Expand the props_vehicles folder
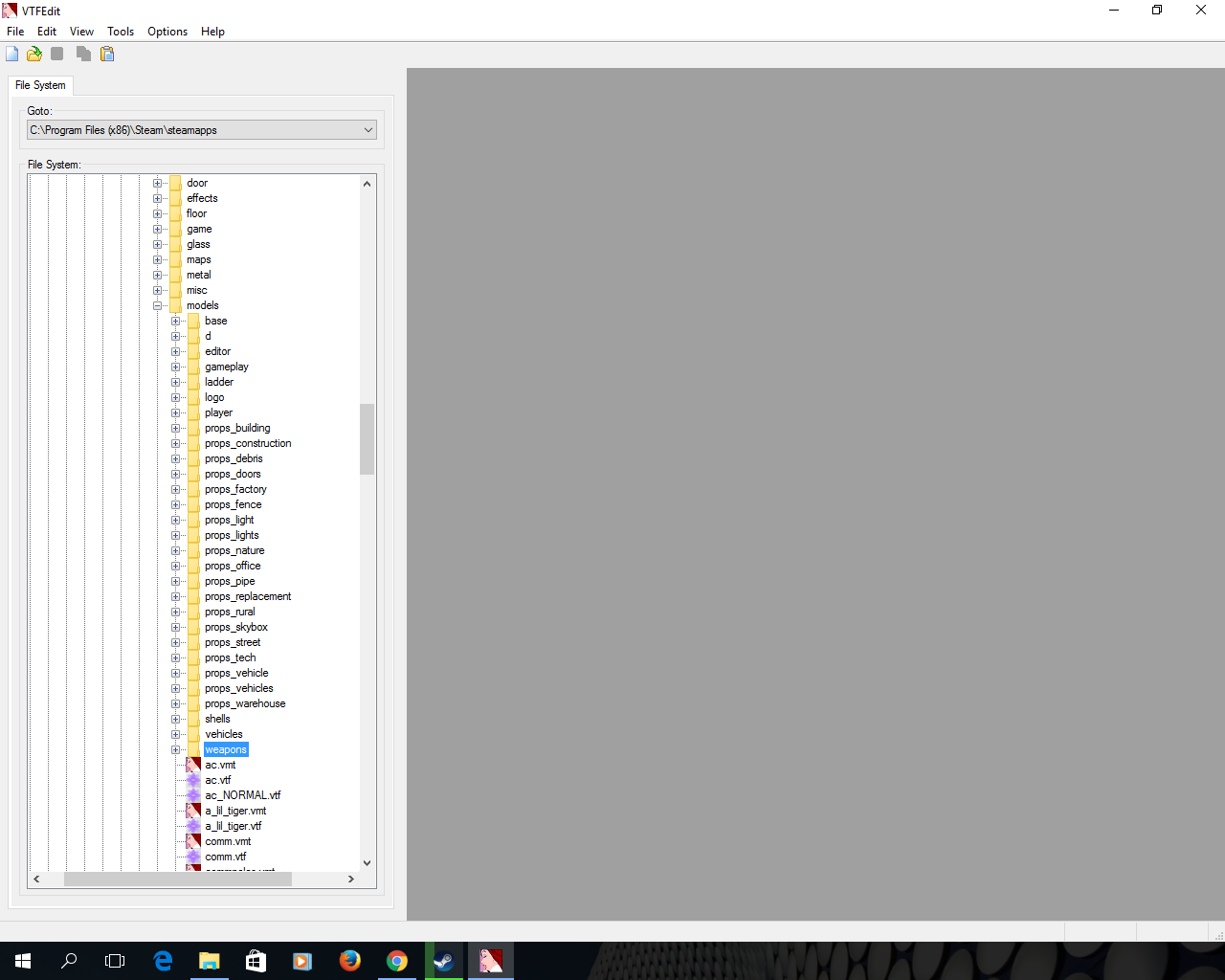This screenshot has height=980, width=1225. (176, 689)
